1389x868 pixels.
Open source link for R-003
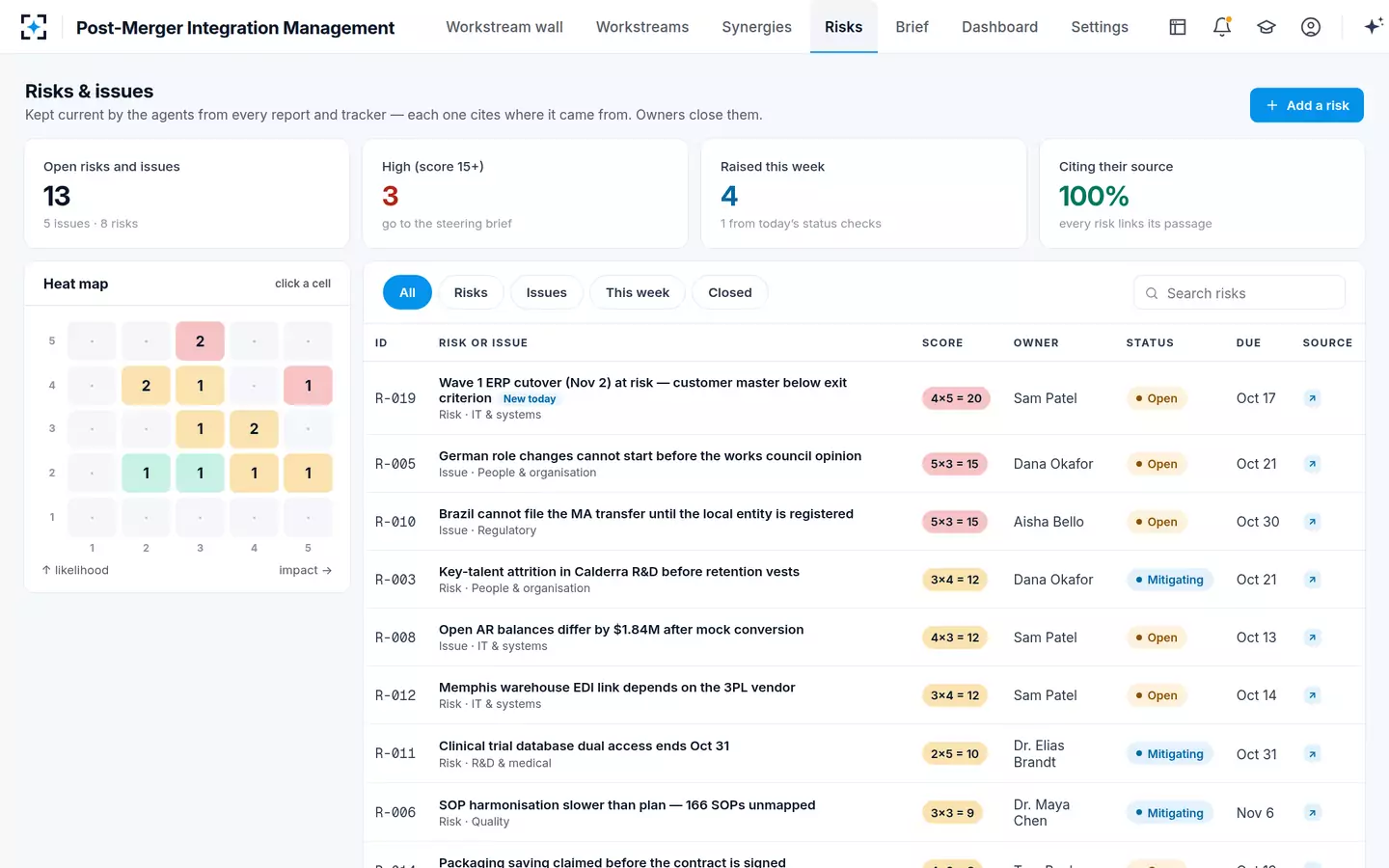pyautogui.click(x=1312, y=580)
